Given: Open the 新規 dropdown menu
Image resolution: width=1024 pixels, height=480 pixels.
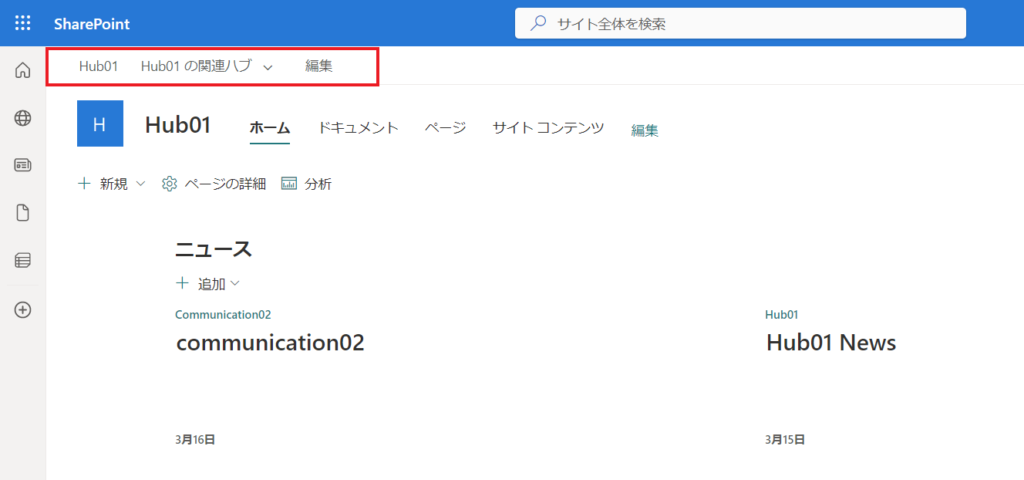Looking at the screenshot, I should (x=111, y=184).
